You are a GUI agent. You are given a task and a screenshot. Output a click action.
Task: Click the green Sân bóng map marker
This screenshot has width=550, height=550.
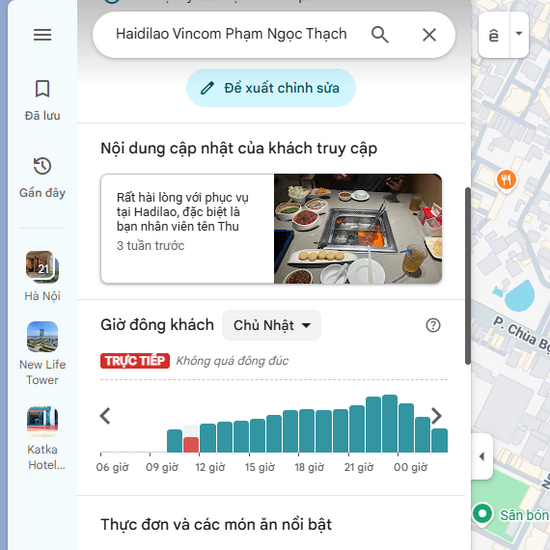483,514
